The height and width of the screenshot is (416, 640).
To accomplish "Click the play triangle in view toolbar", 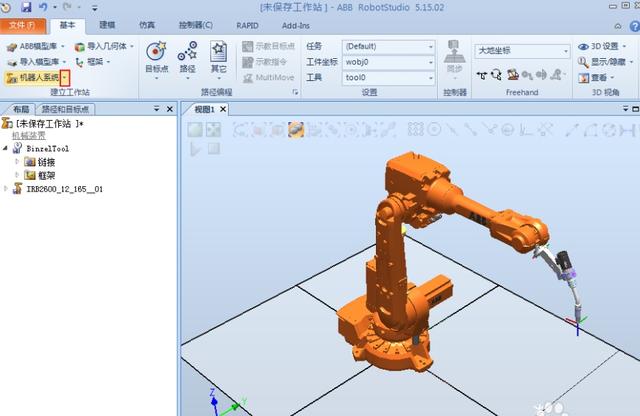I will point(195,149).
